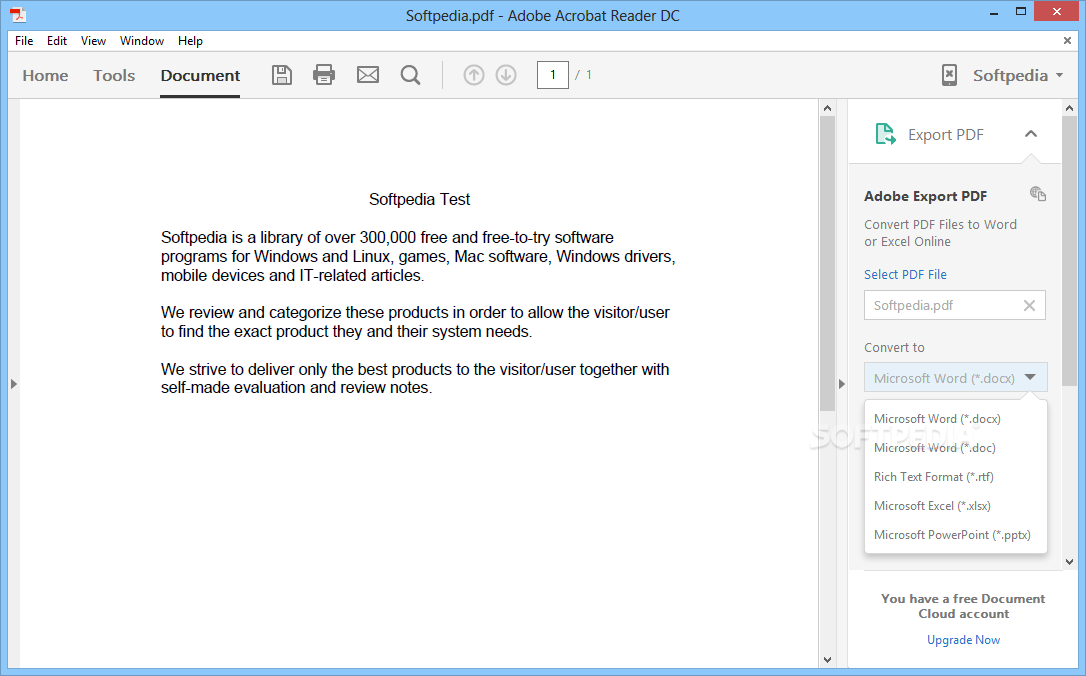Expand the left navigation pane arrow
Screen dimensions: 1086x676
click(13, 384)
